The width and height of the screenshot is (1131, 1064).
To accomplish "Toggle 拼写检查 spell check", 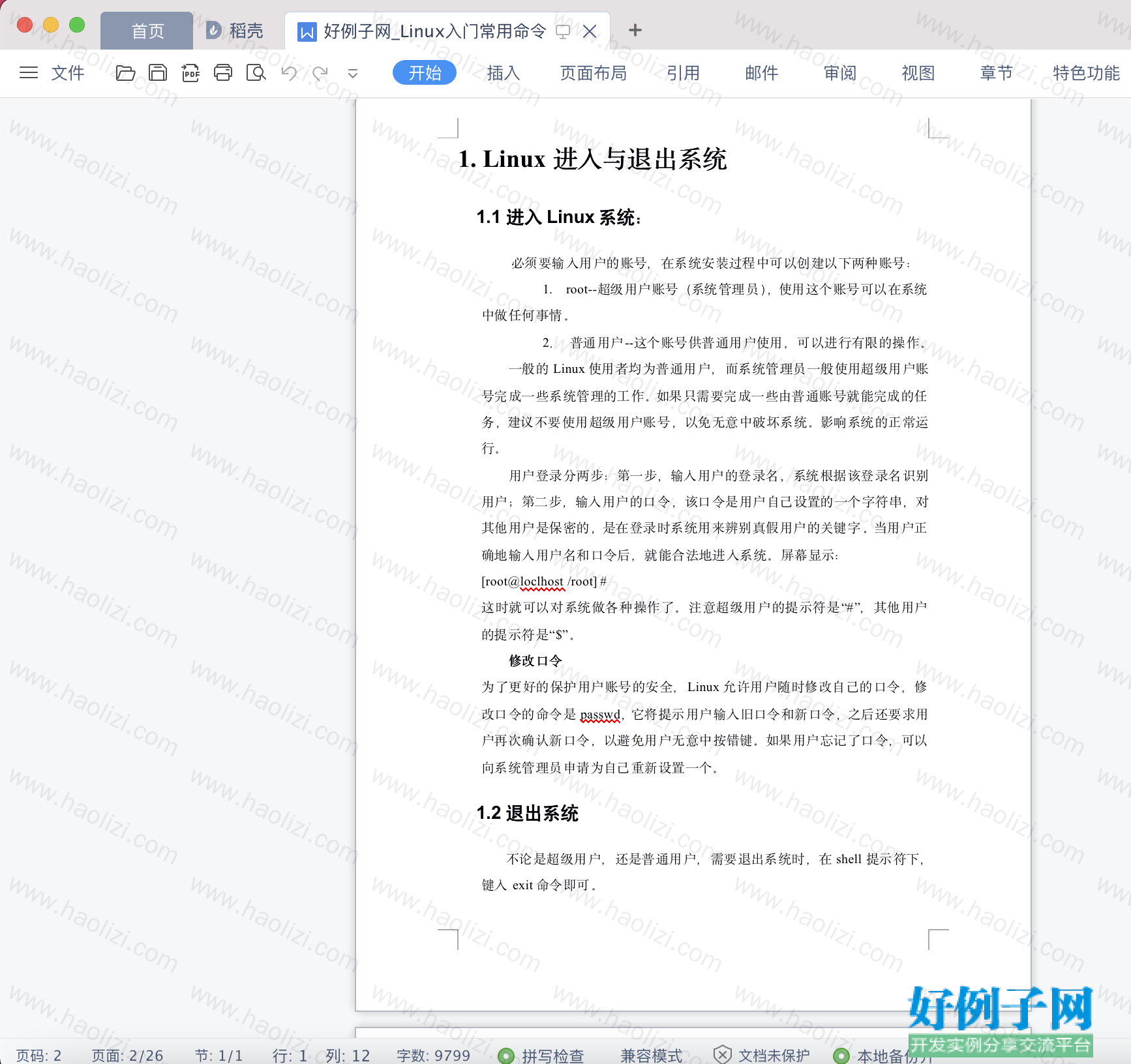I will [x=541, y=1056].
